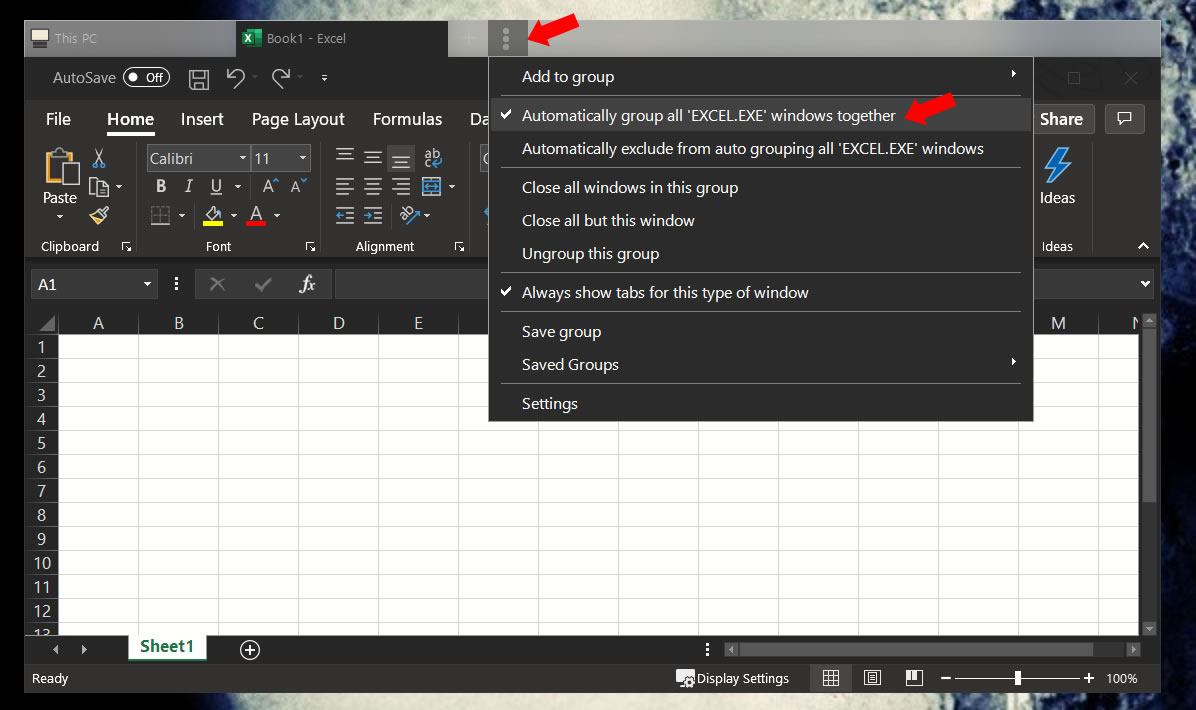The height and width of the screenshot is (710, 1196).
Task: Toggle 'Automatically group all EXCEL.EXE windows together'
Action: coord(760,115)
